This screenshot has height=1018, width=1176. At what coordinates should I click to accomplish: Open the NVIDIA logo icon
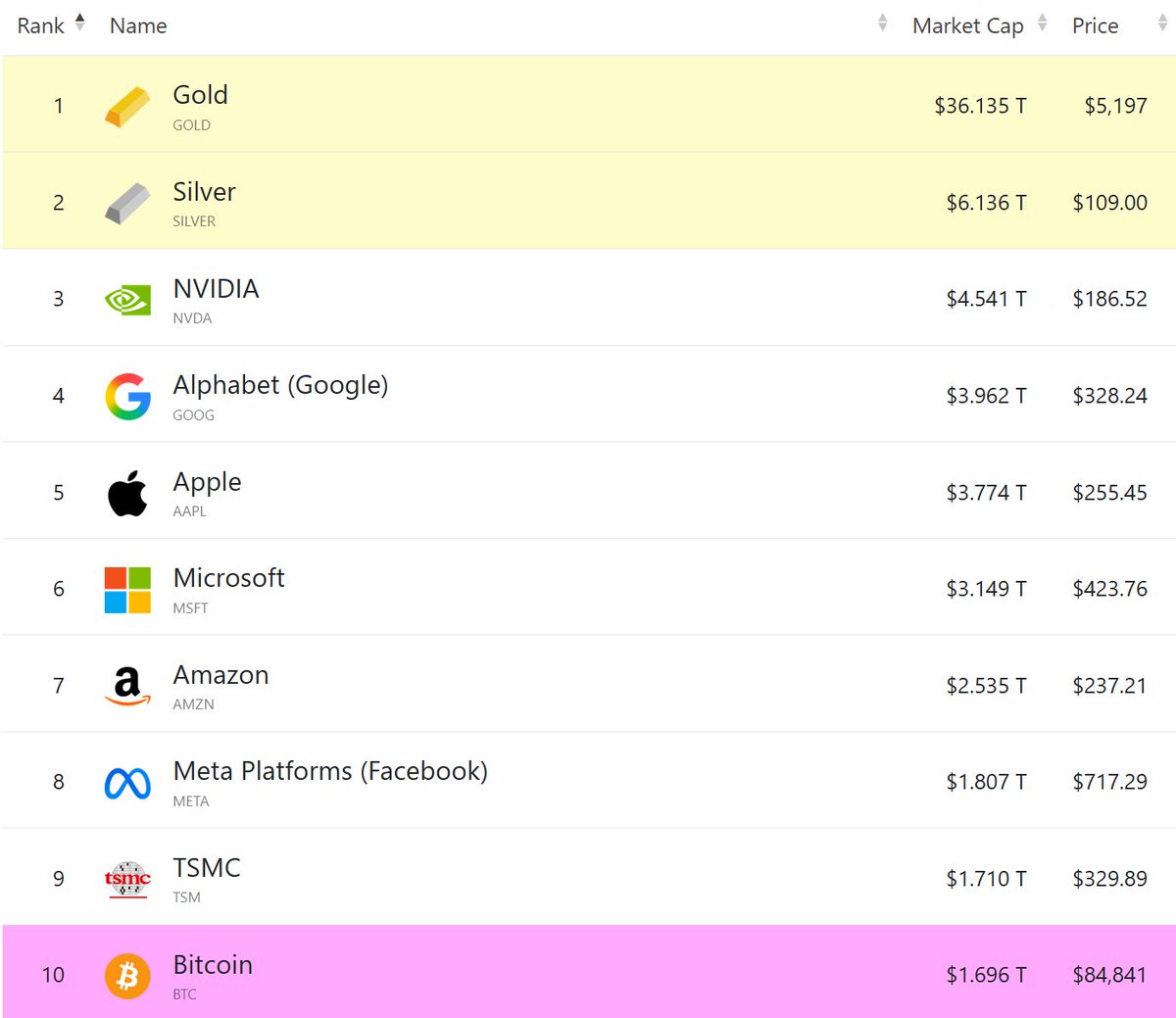coord(127,300)
